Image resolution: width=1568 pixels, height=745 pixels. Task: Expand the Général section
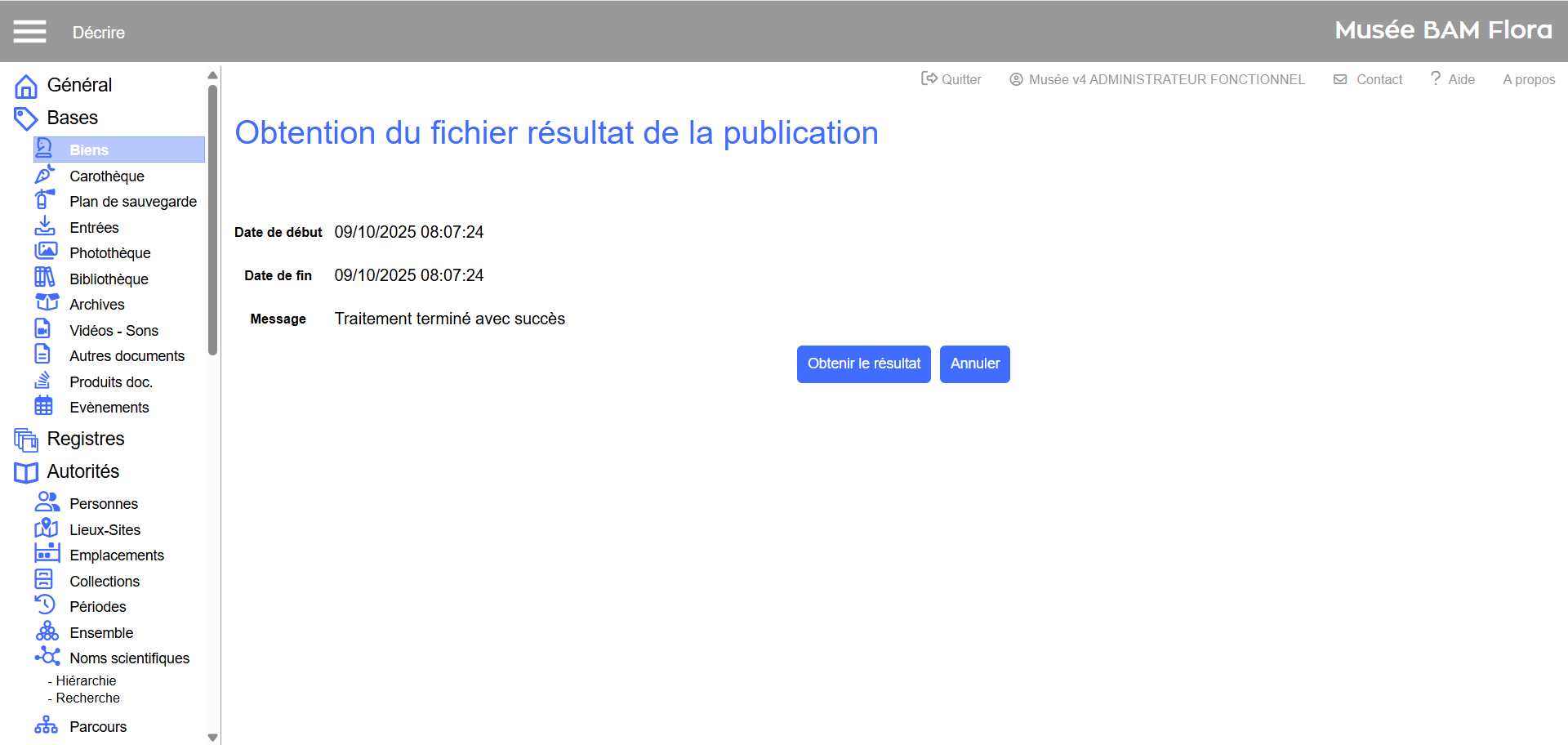coord(79,85)
